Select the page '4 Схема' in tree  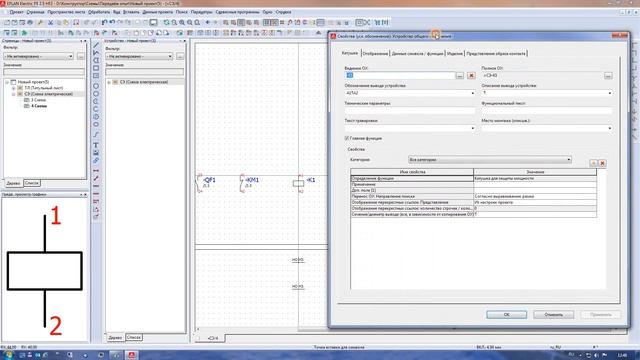click(x=39, y=106)
